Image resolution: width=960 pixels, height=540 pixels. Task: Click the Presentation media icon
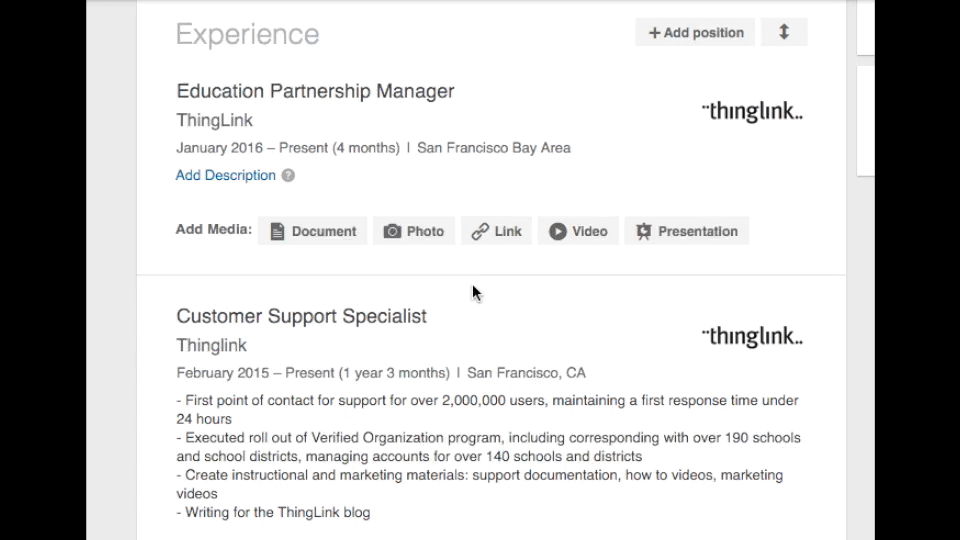click(643, 231)
